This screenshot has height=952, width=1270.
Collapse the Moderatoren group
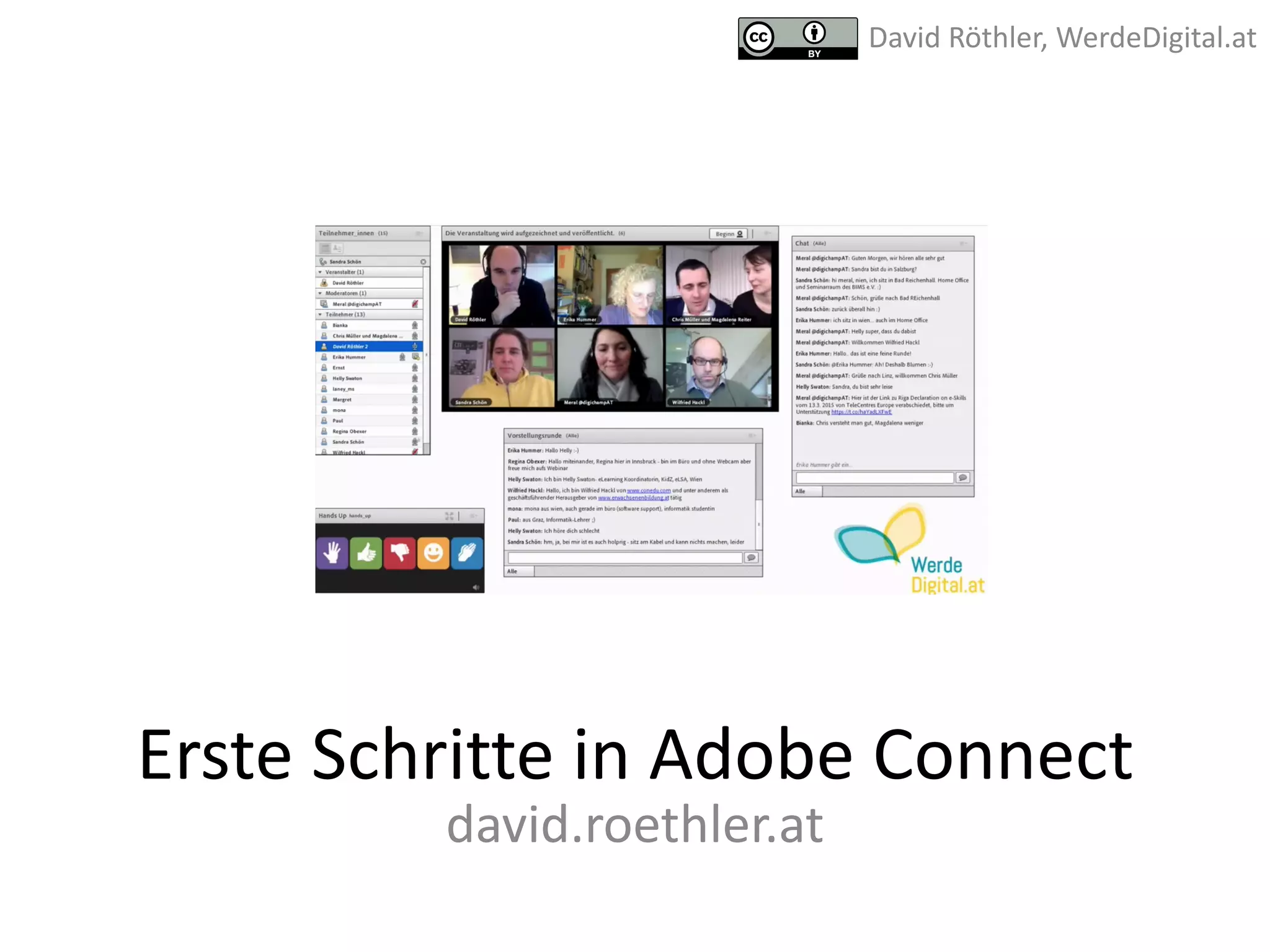321,293
